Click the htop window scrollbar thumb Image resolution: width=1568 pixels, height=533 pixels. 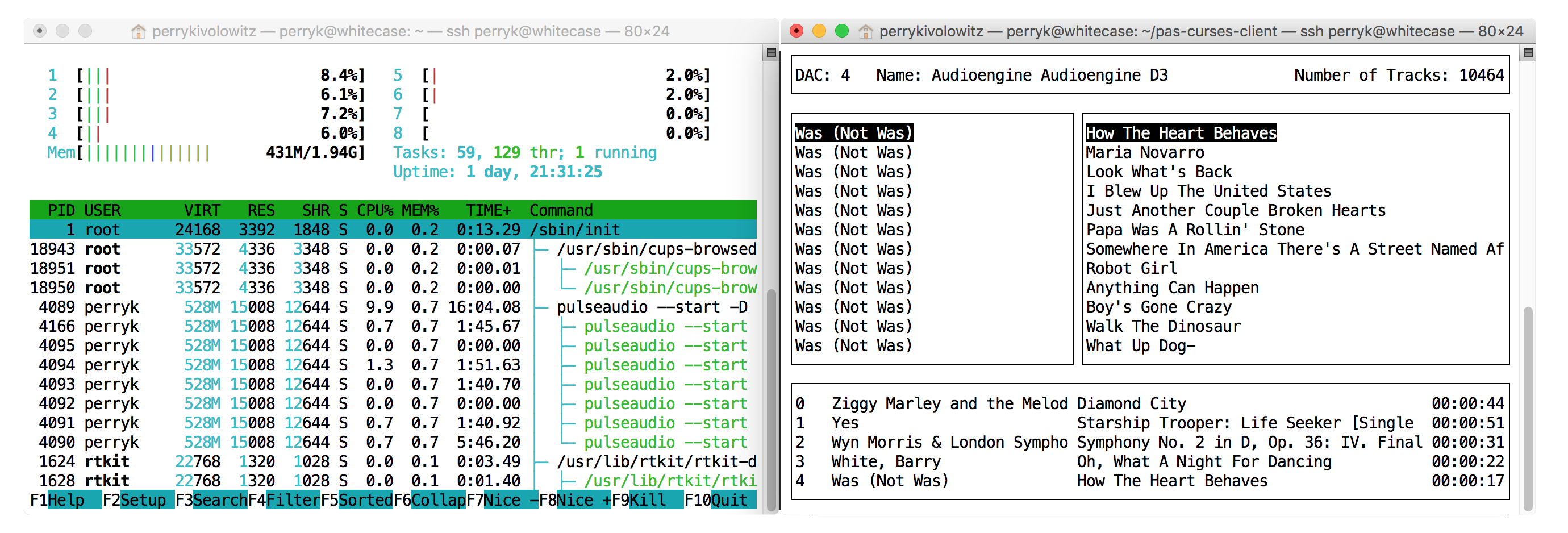click(x=772, y=399)
